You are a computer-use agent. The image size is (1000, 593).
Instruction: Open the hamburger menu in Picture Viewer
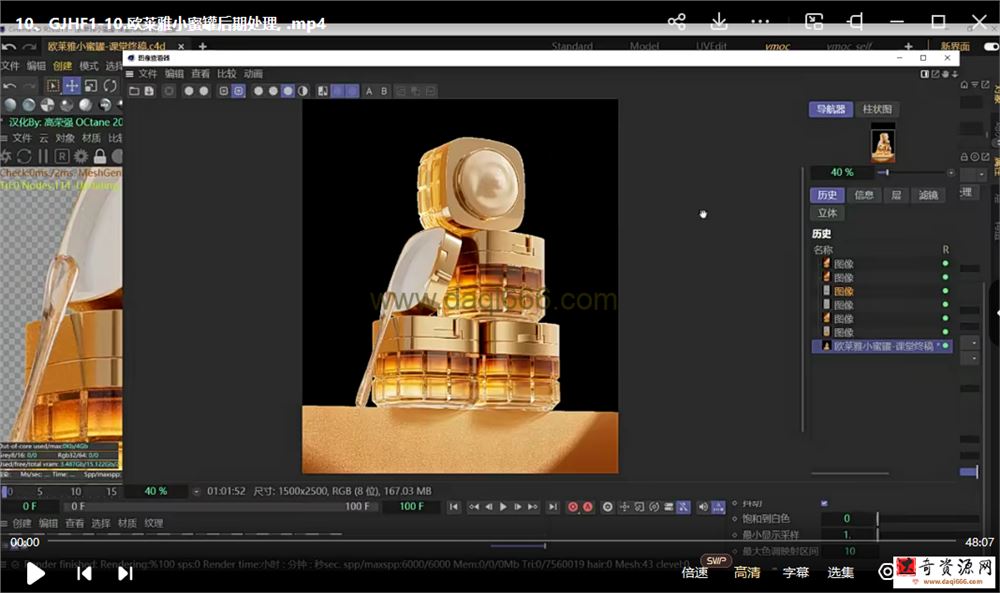pos(129,74)
